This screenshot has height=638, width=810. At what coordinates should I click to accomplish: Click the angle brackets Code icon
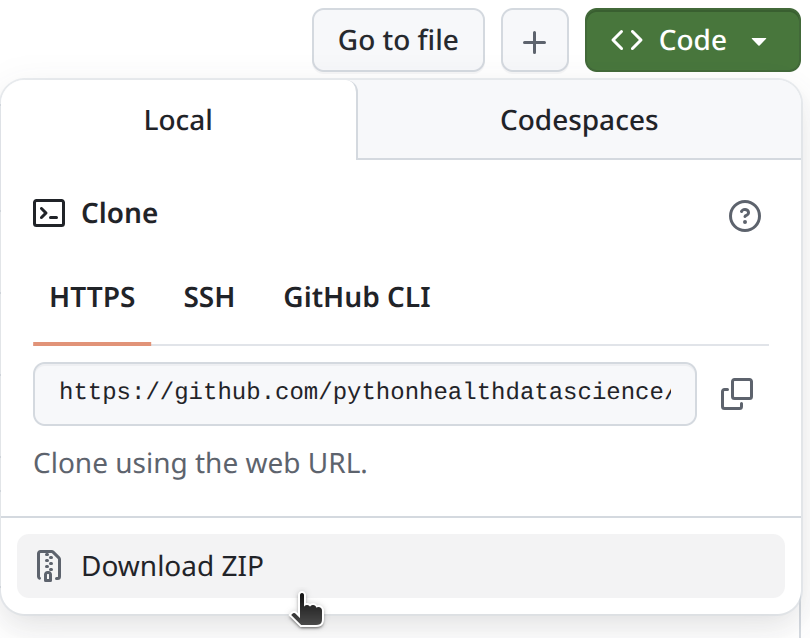626,40
